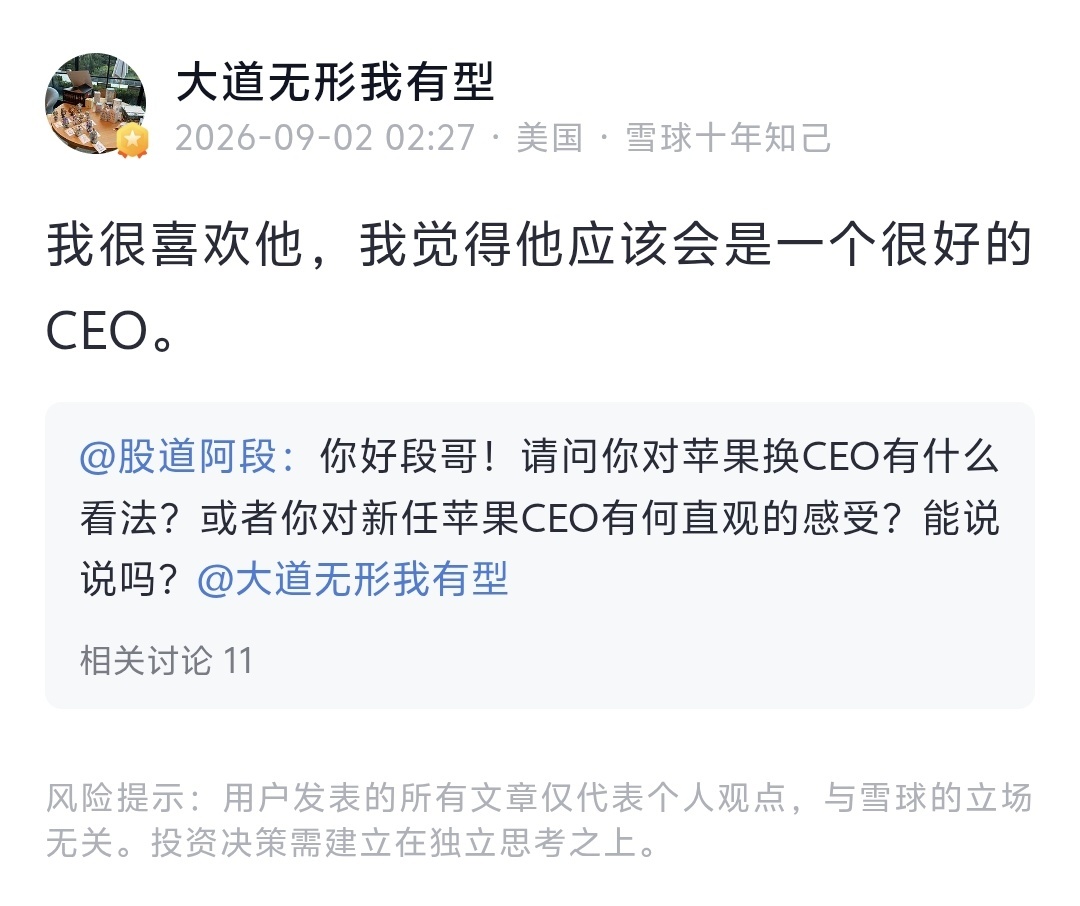Tap the 雪球十年知己 title label
The width and height of the screenshot is (1080, 906).
point(728,138)
